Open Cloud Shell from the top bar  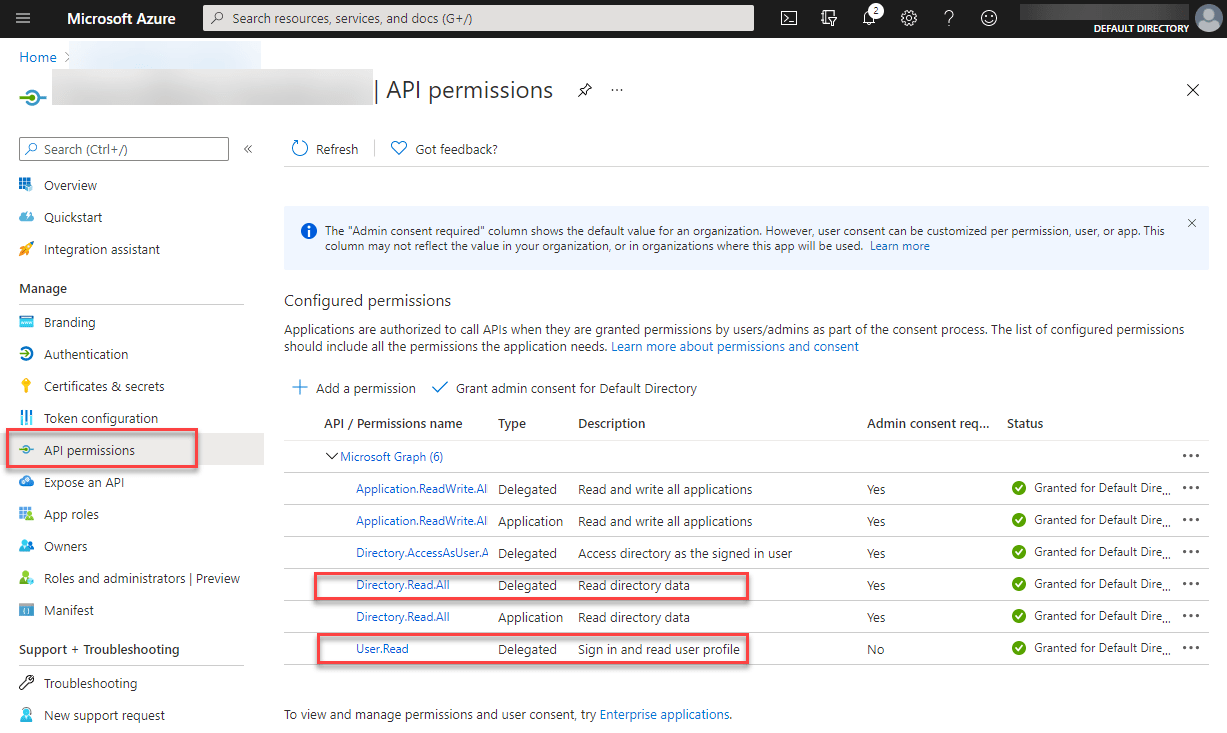click(x=789, y=18)
